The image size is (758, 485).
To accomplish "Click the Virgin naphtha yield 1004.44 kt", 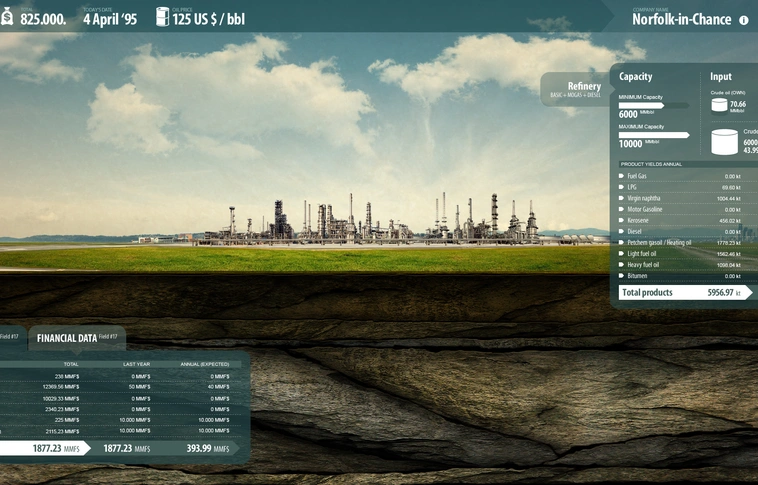I will tap(729, 199).
